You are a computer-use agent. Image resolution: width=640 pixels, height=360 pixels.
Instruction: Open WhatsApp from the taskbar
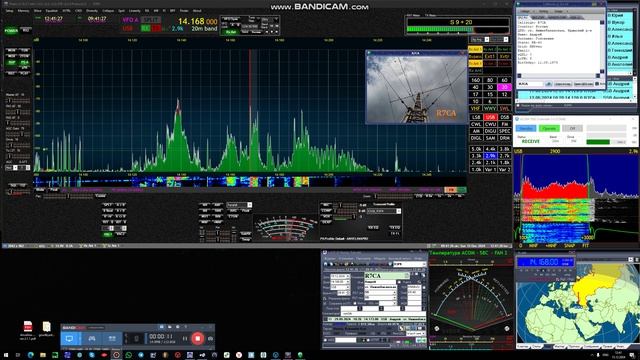click(x=129, y=355)
